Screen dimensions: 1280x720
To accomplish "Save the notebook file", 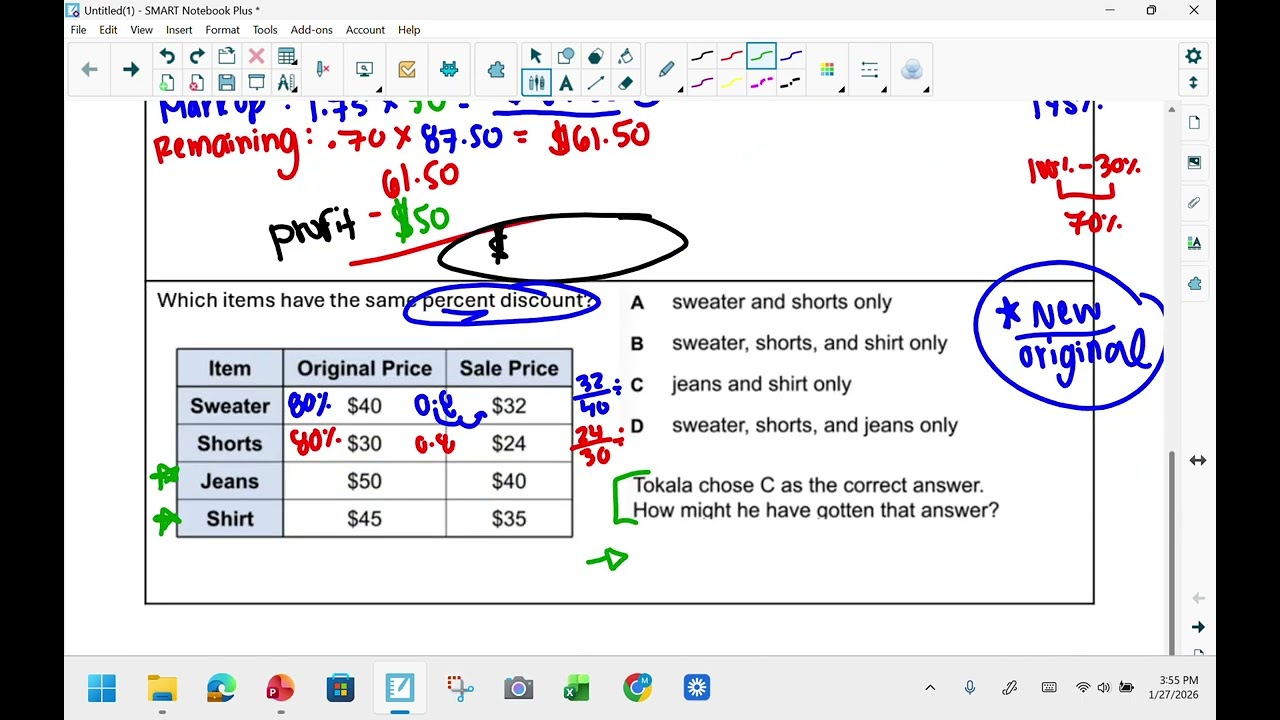I will pyautogui.click(x=226, y=83).
